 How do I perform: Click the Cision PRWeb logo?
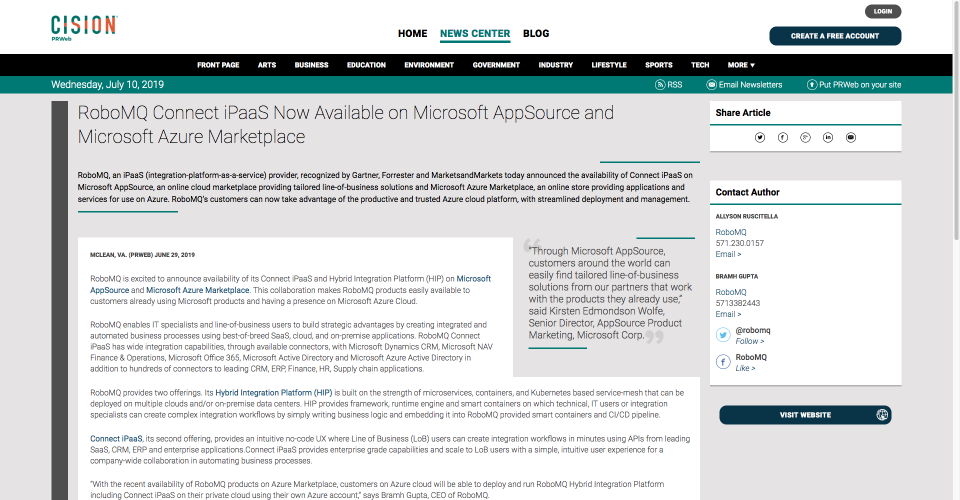(x=84, y=28)
